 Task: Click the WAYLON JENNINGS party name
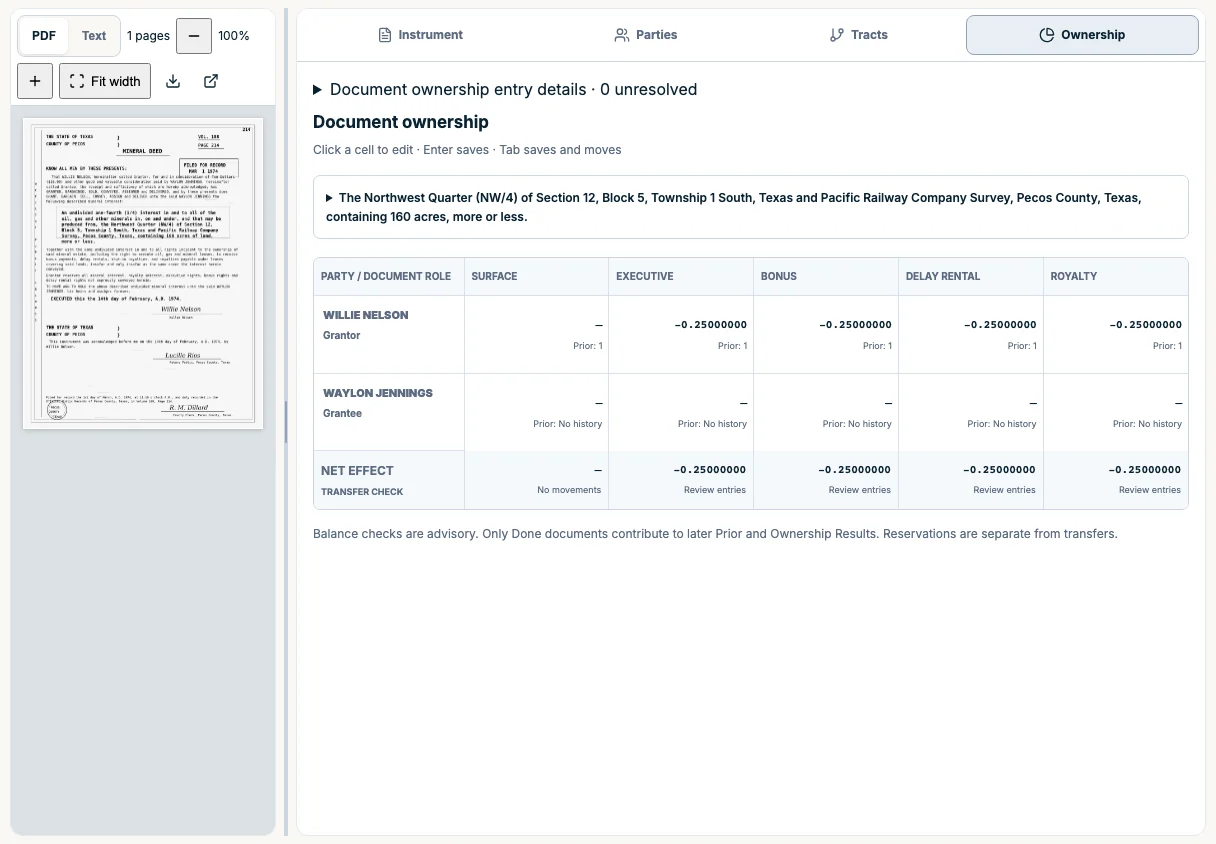pos(378,393)
